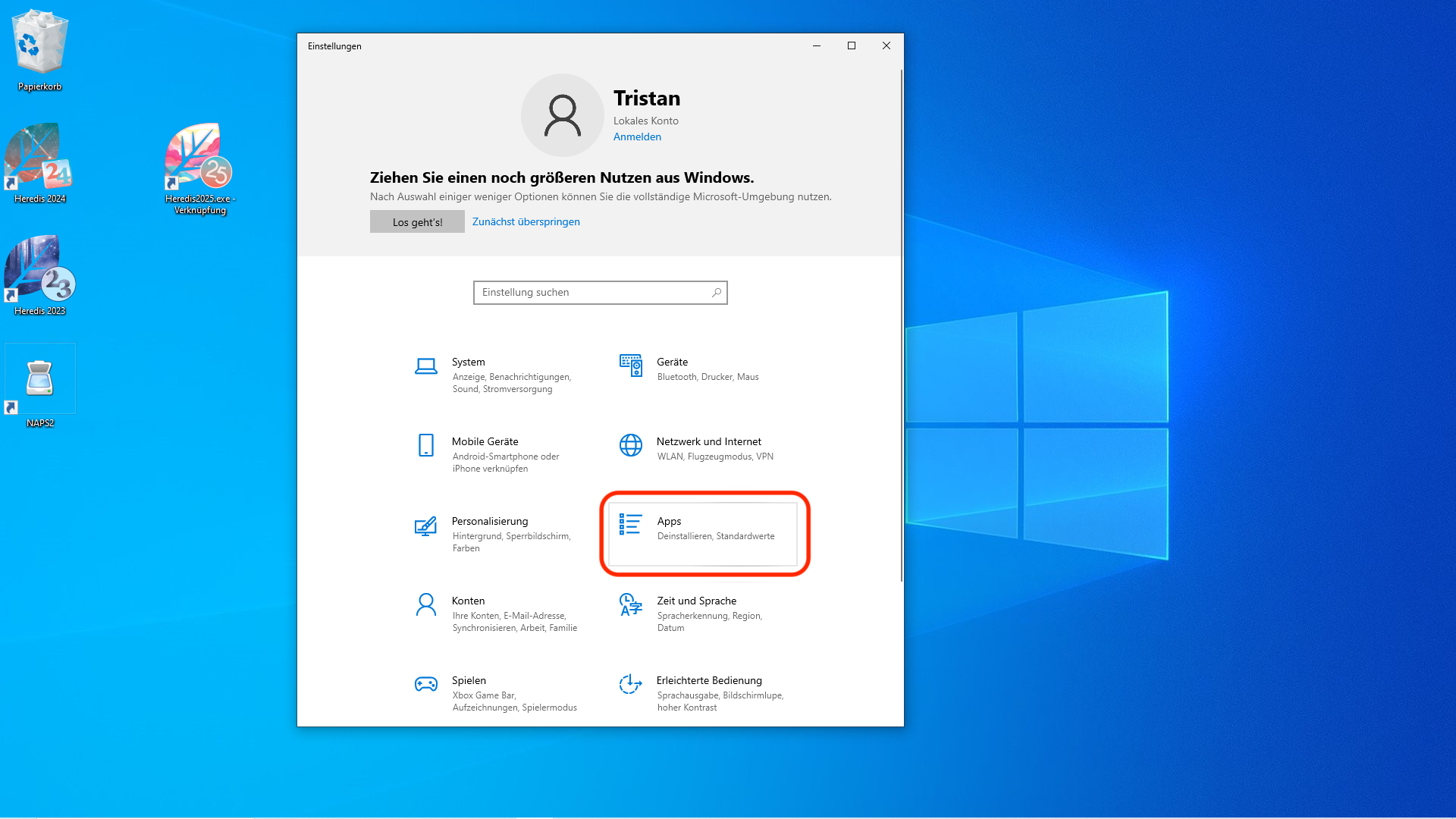This screenshot has width=1456, height=819.
Task: Open Netzwerk und Internet globe icon
Action: [x=630, y=445]
